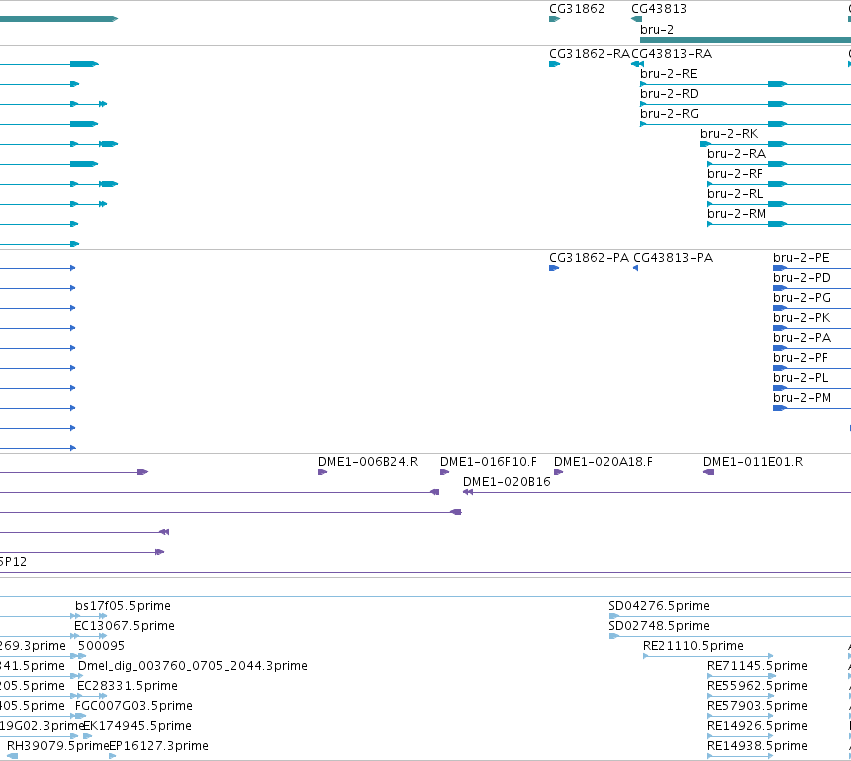Click transcript bru-2-RA label
This screenshot has width=851, height=761.
[x=736, y=154]
